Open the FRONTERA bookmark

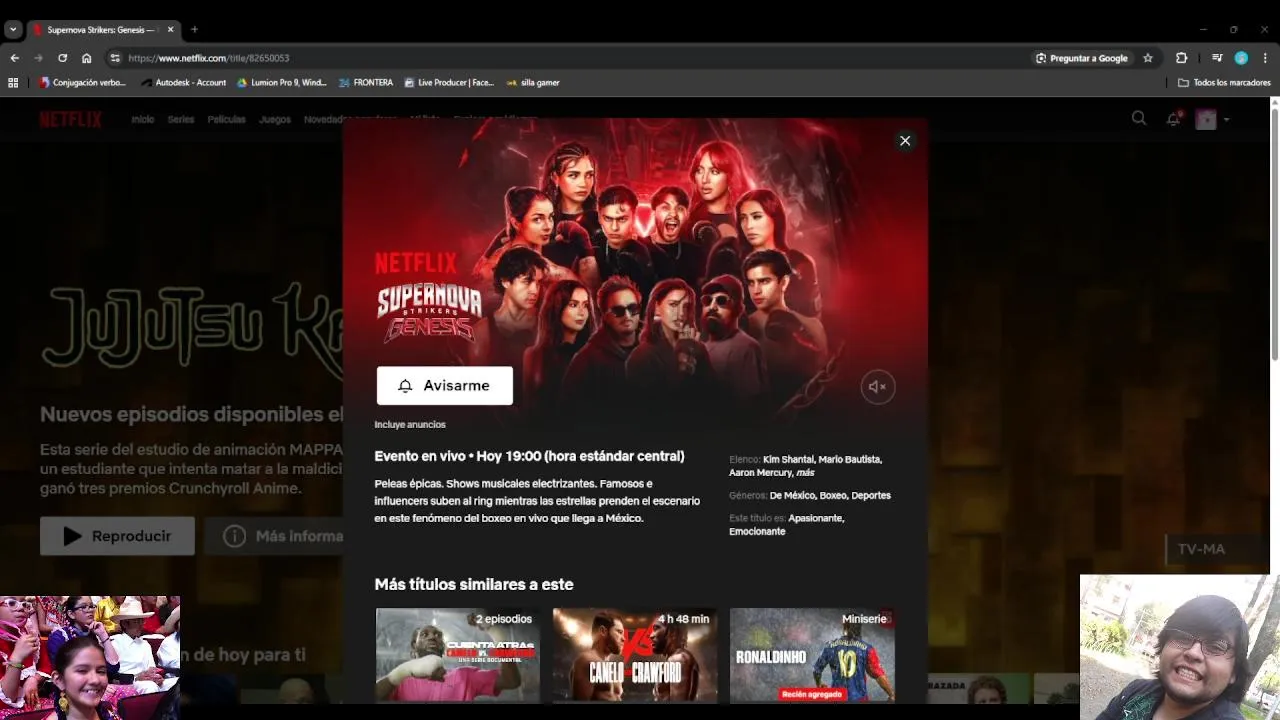366,83
